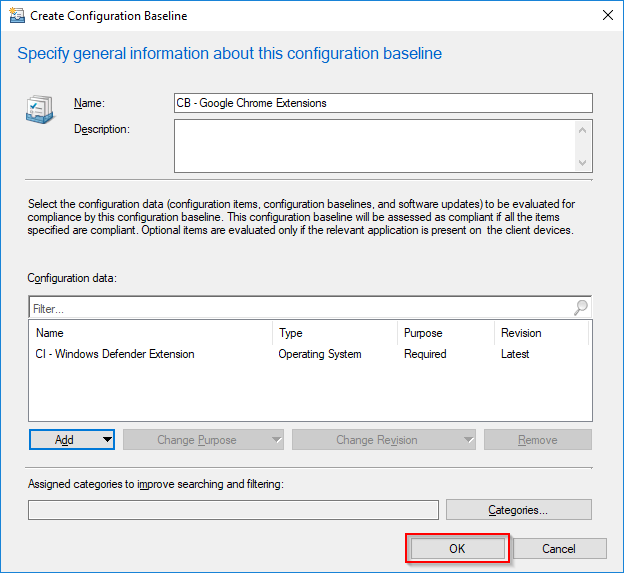Select CI - Windows Defender Extension row

pos(115,354)
